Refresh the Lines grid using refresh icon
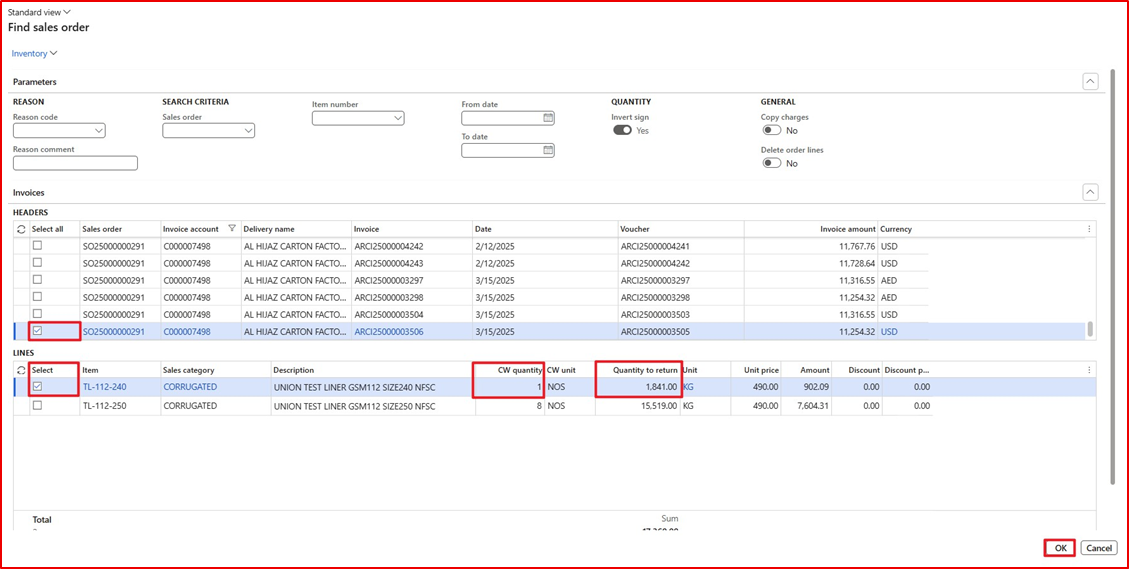Image resolution: width=1129 pixels, height=569 pixels. pyautogui.click(x=22, y=370)
